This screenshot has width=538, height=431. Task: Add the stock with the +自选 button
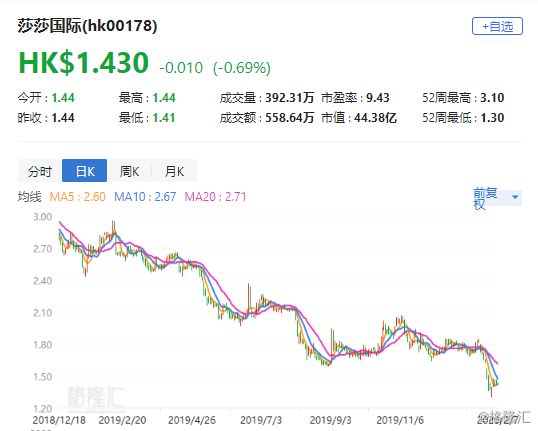pos(497,26)
